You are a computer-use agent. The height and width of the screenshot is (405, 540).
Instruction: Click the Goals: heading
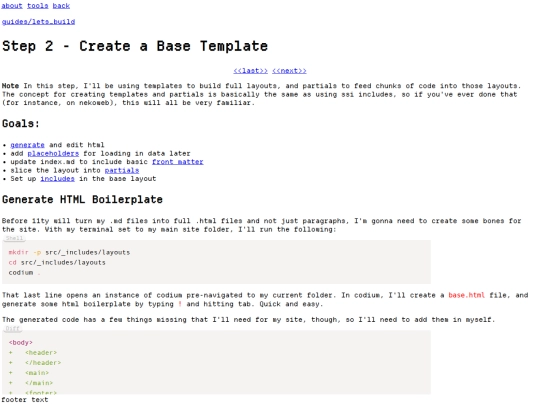click(21, 124)
